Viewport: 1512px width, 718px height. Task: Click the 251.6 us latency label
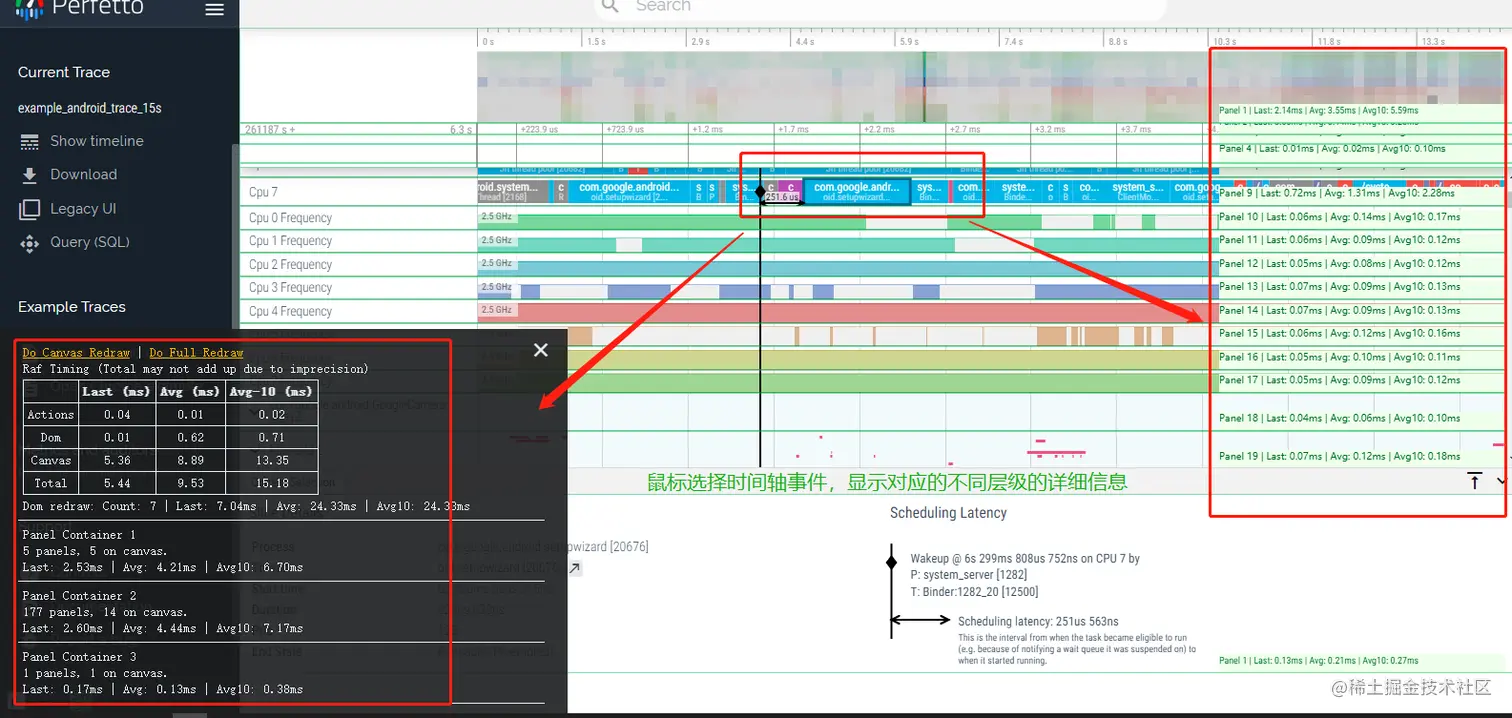coord(782,198)
